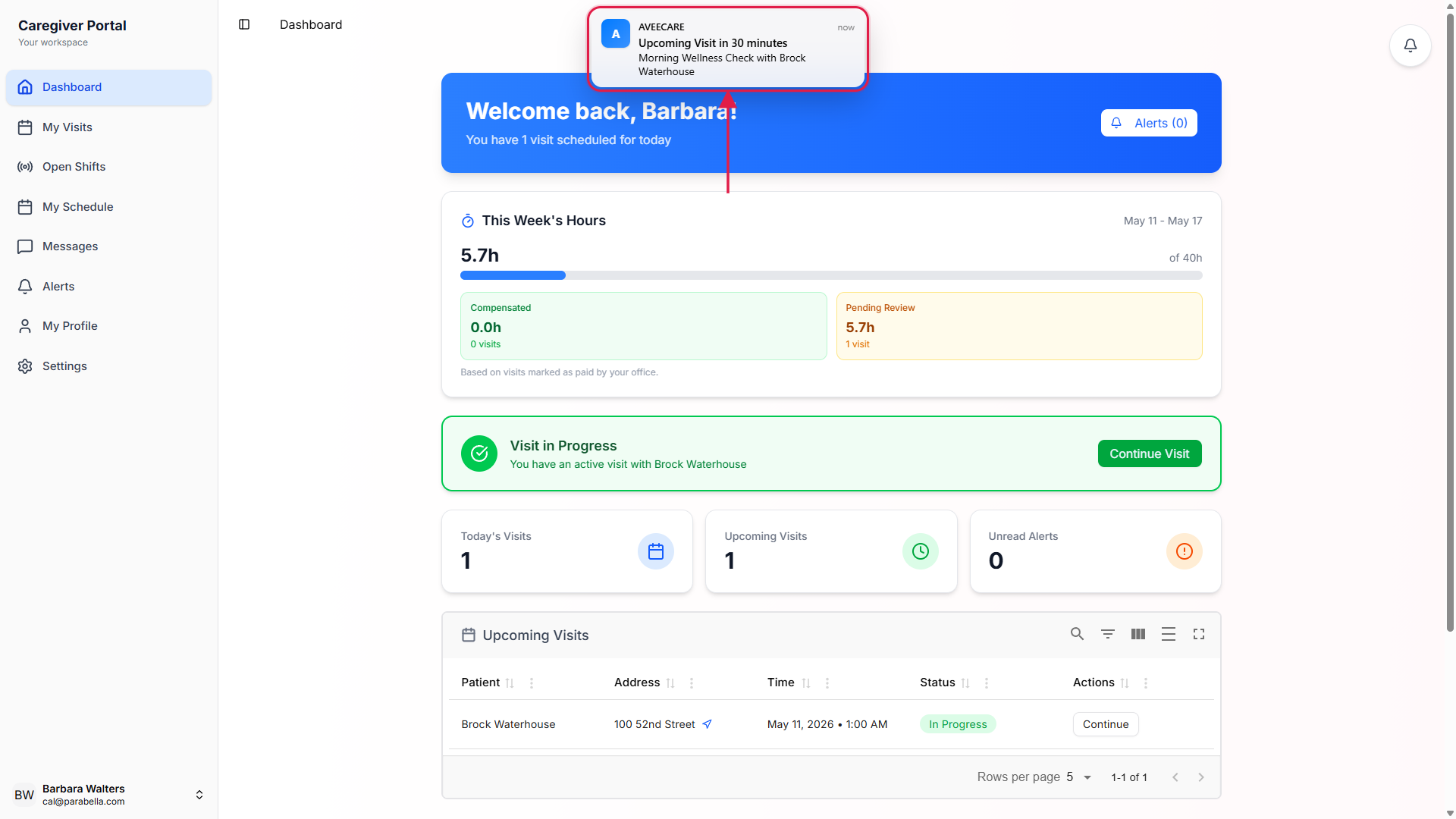This screenshot has height=819, width=1456.
Task: Click the sidebar Alerts bell icon
Action: point(25,287)
